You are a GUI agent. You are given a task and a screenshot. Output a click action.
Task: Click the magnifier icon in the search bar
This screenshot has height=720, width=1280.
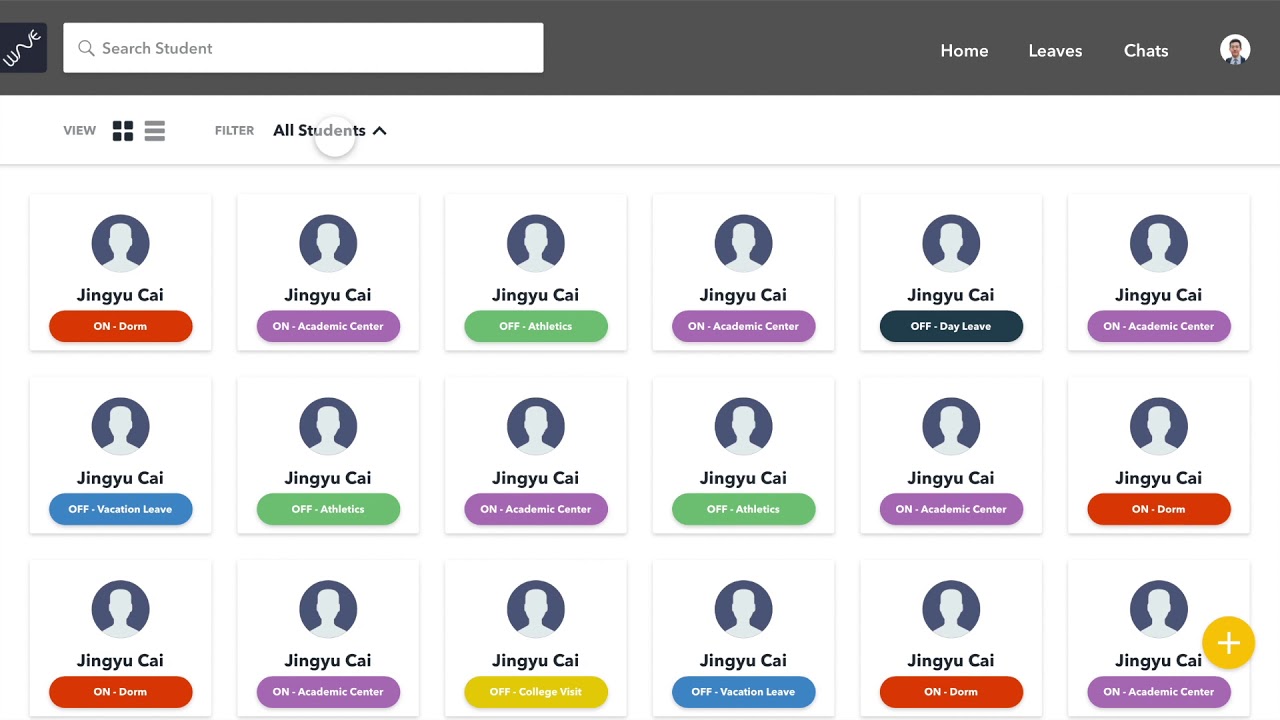coord(86,48)
